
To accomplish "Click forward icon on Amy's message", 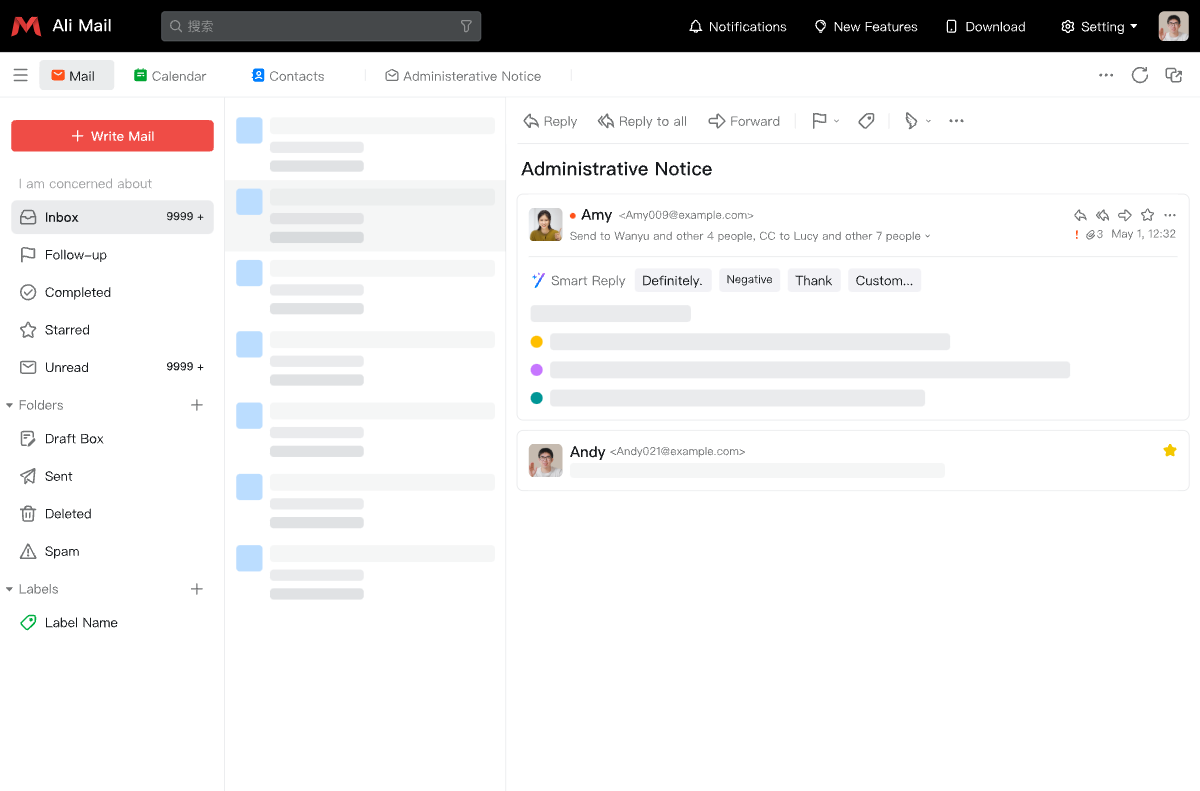I will tap(1125, 215).
